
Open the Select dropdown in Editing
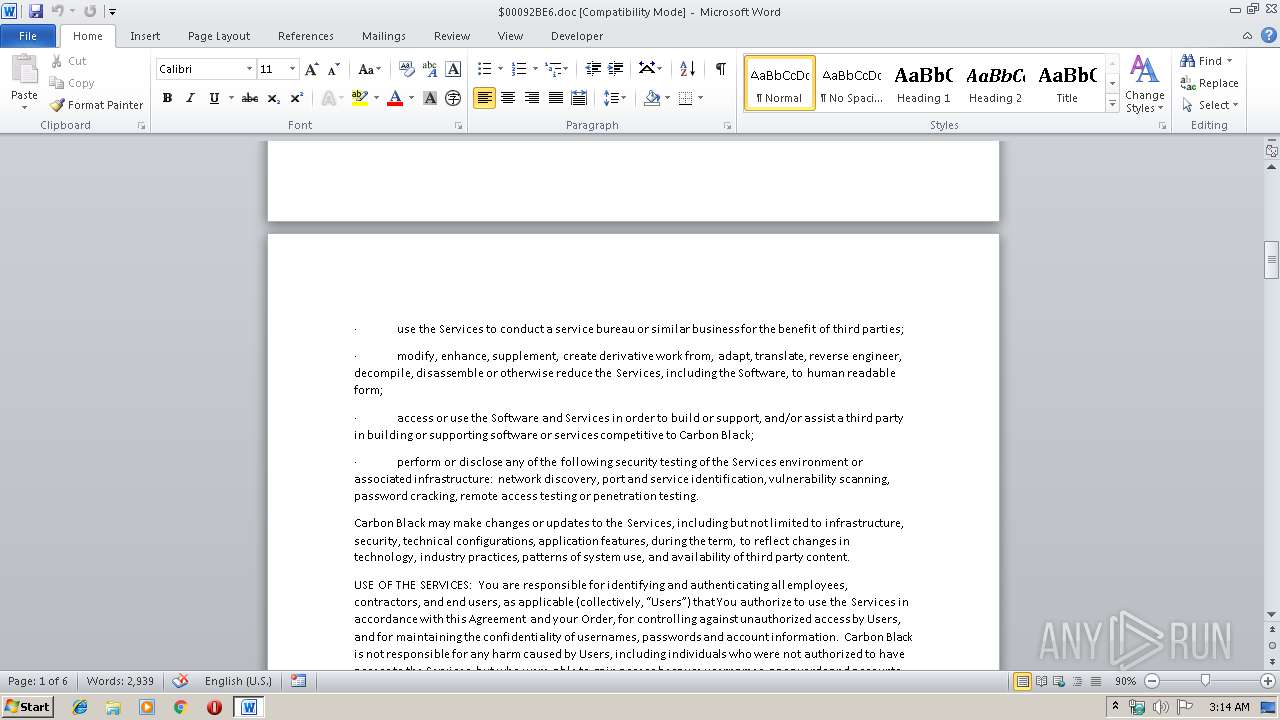point(1210,105)
